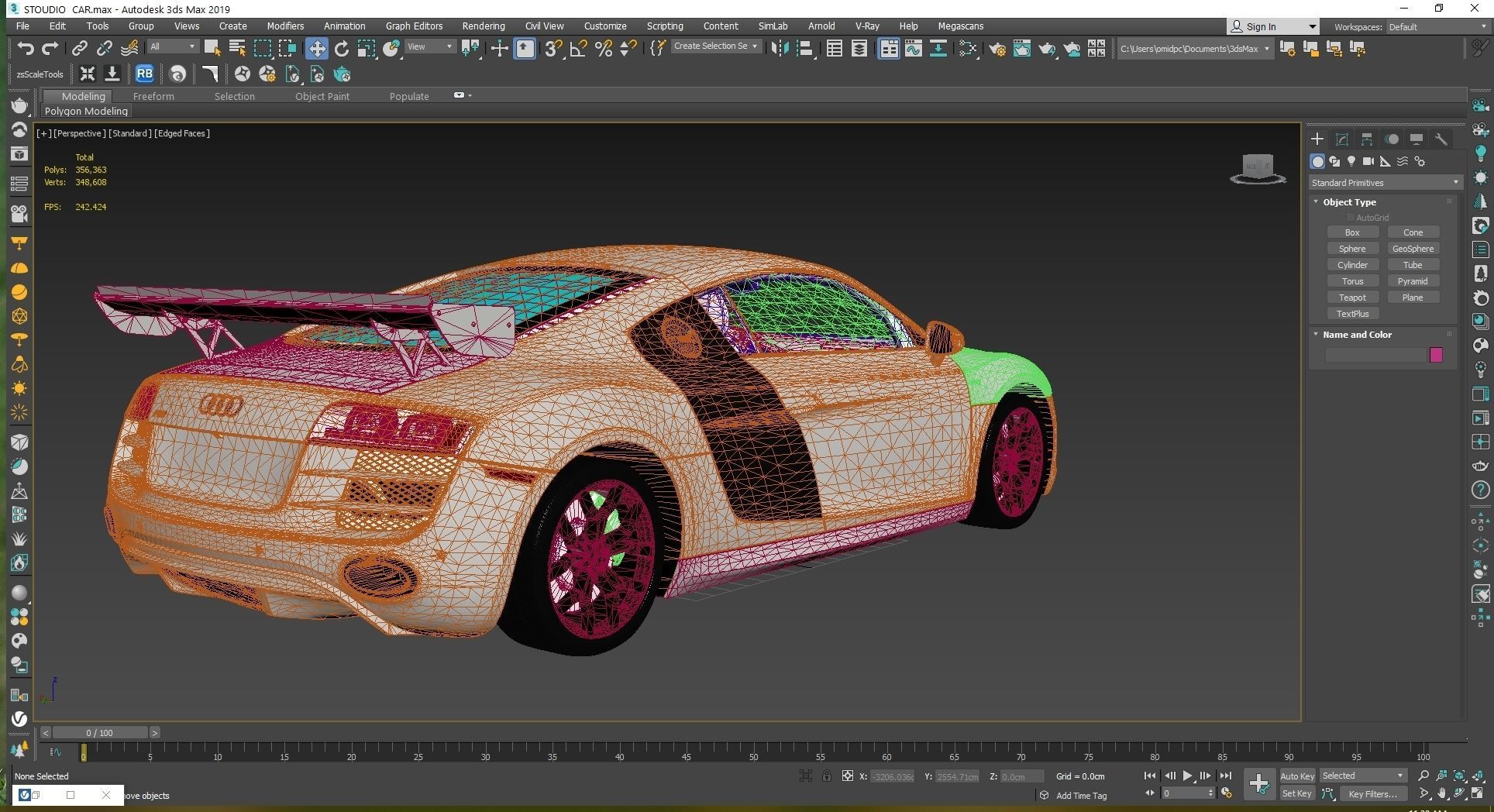This screenshot has height=812, width=1494.
Task: Open Select by Name dialog icon
Action: point(237,49)
